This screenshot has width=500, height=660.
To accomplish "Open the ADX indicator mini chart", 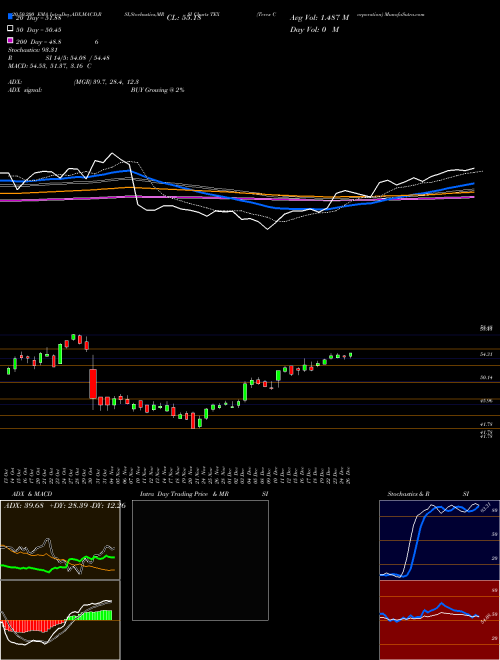I will (x=60, y=540).
